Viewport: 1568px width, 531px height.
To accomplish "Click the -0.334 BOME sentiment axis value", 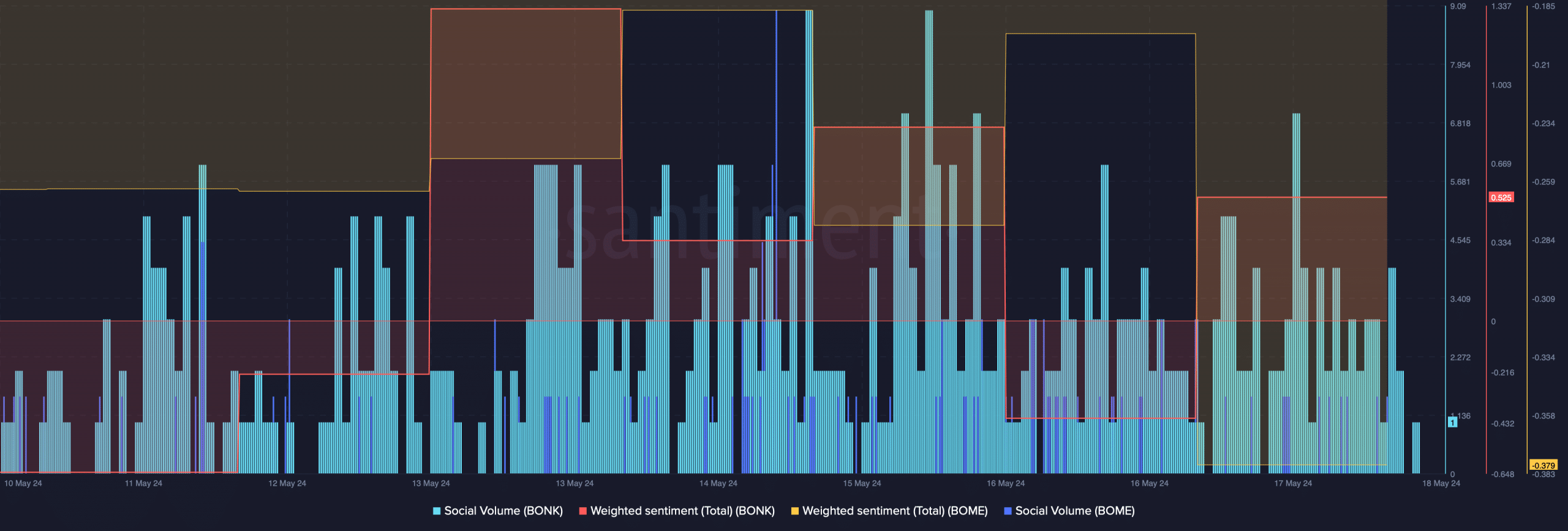I will (1543, 357).
